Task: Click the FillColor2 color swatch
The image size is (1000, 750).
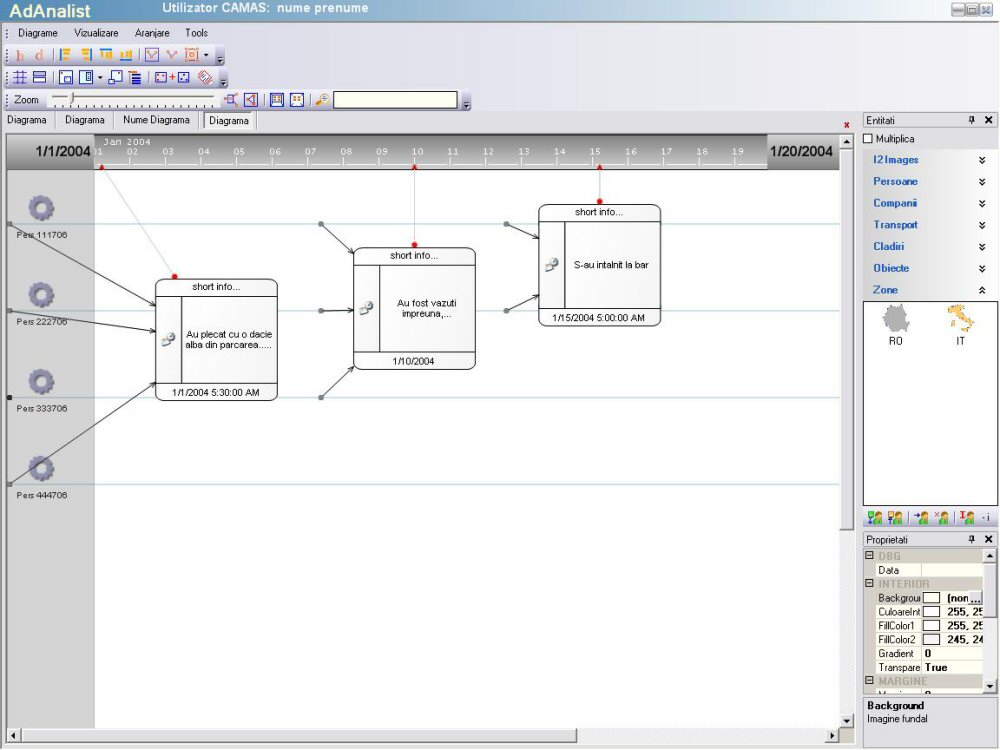Action: click(x=931, y=639)
